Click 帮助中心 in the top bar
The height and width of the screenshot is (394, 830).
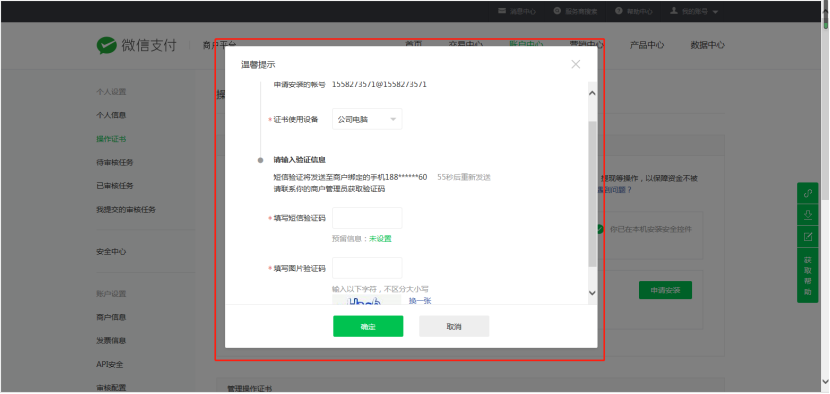point(640,12)
